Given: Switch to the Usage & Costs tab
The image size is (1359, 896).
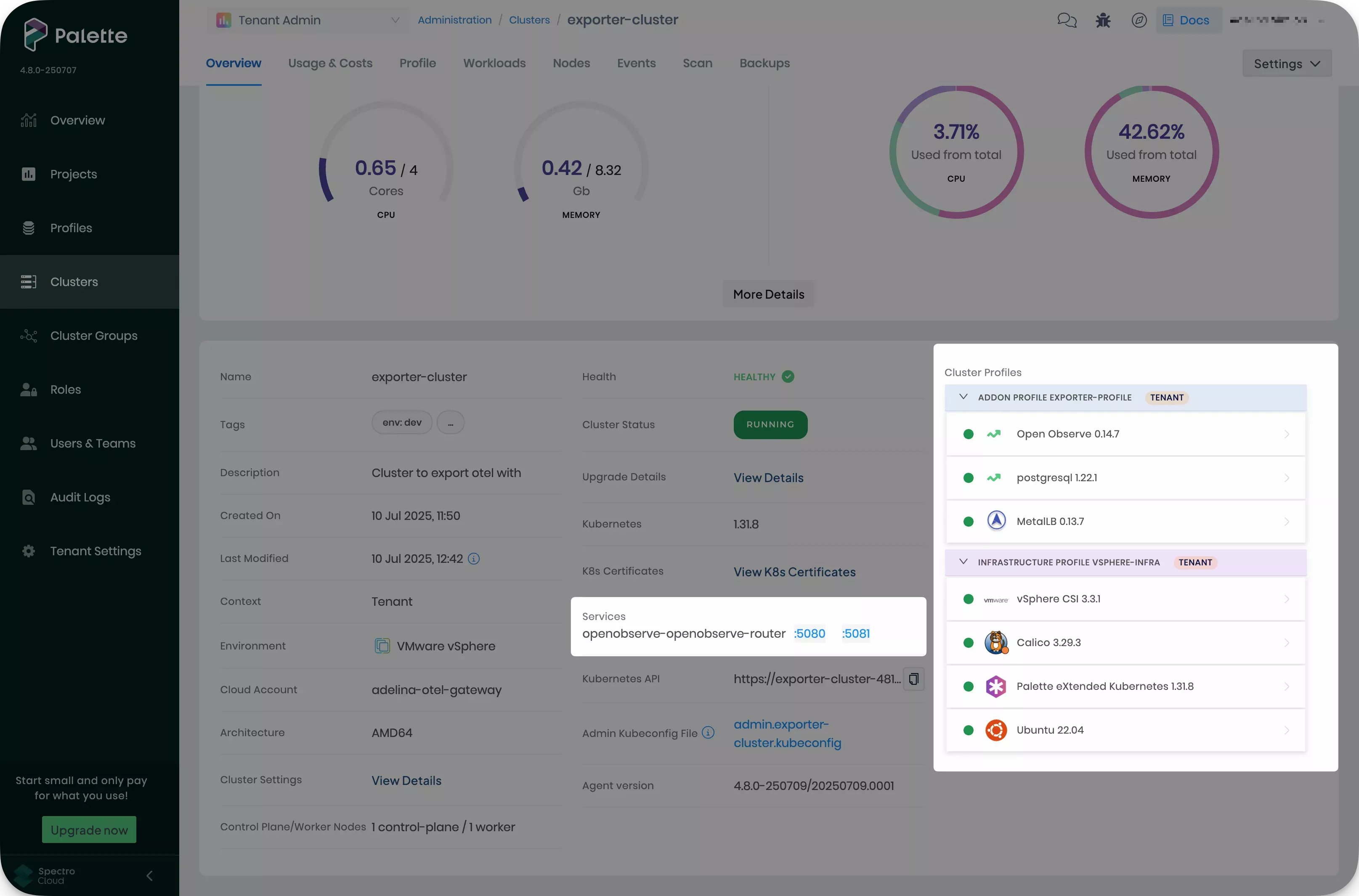Looking at the screenshot, I should click(x=330, y=64).
